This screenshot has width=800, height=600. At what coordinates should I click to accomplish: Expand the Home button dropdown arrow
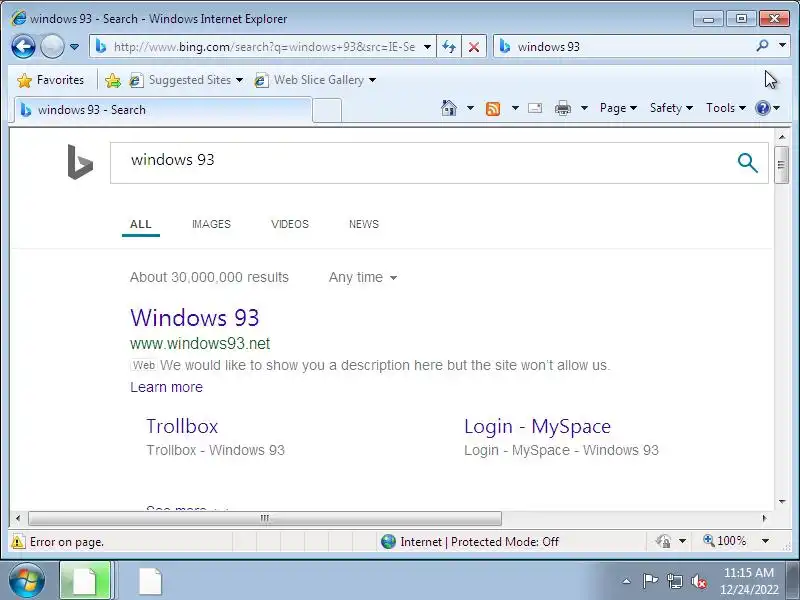click(x=470, y=108)
